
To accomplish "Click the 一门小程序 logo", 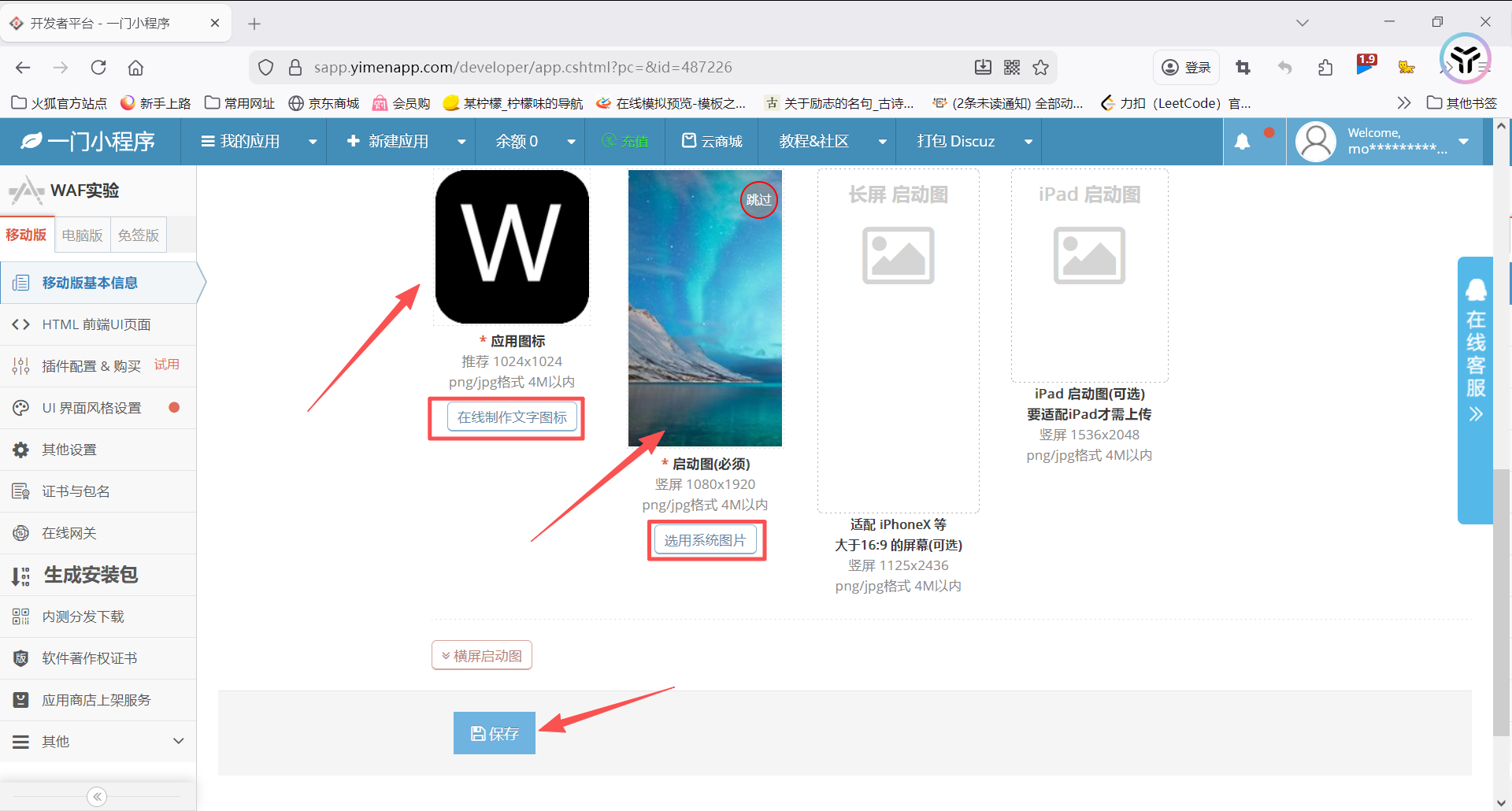I will (88, 142).
